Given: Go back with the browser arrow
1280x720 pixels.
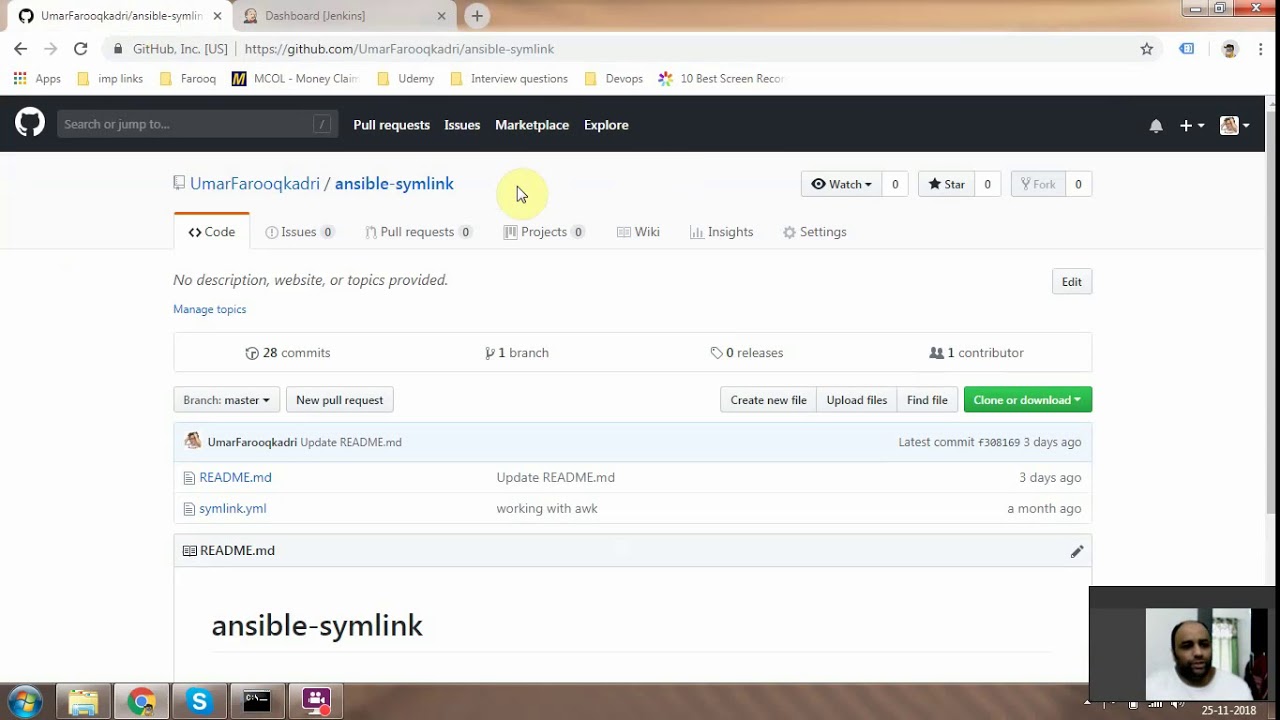Looking at the screenshot, I should pyautogui.click(x=21, y=49).
